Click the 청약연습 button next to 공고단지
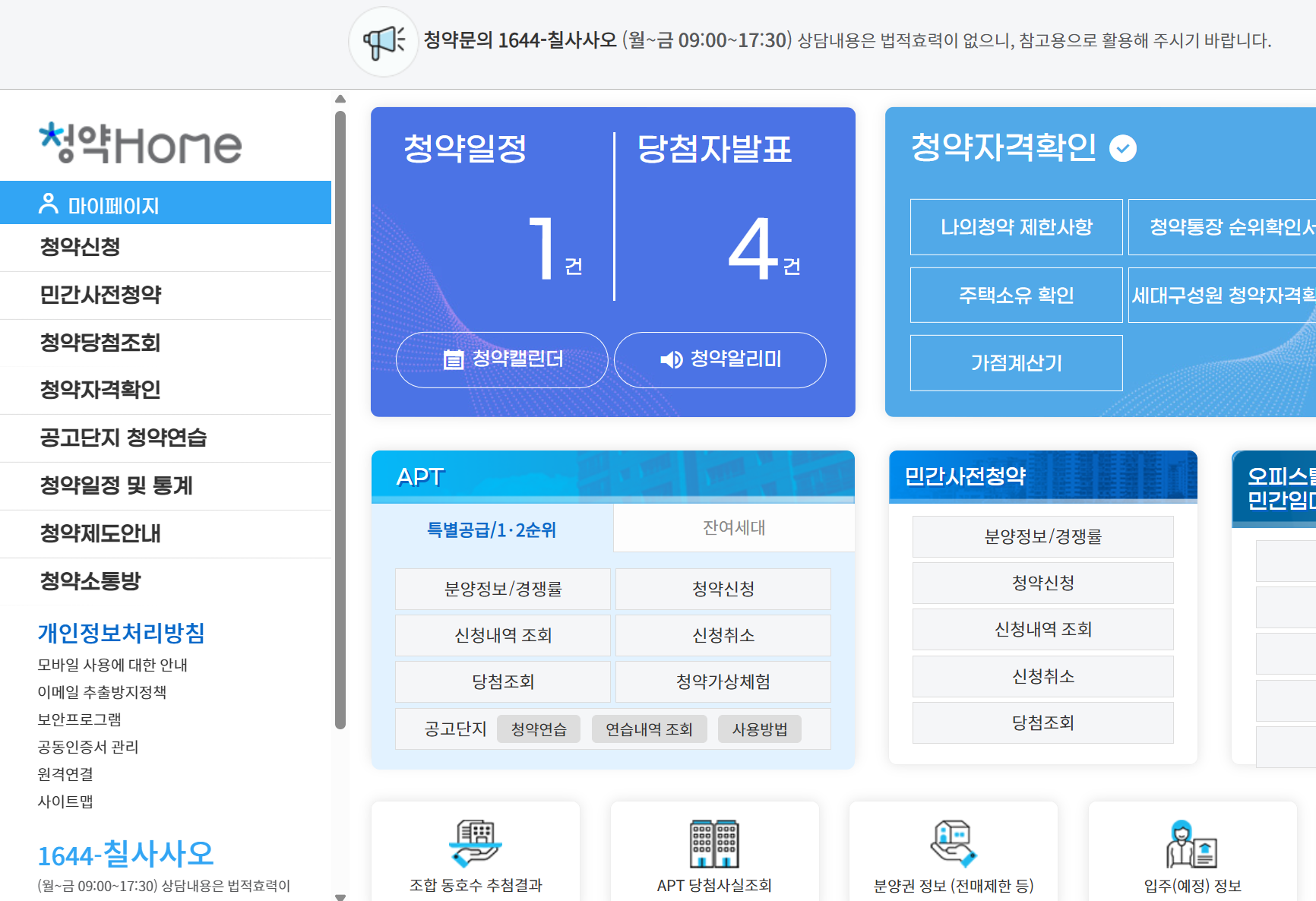Viewport: 1316px width, 901px height. pos(539,729)
